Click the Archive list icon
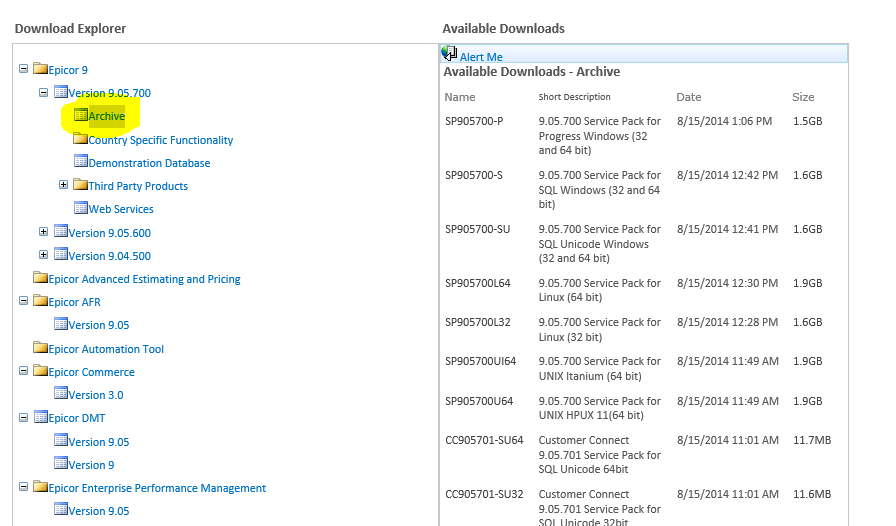The height and width of the screenshot is (526, 896). [x=81, y=114]
